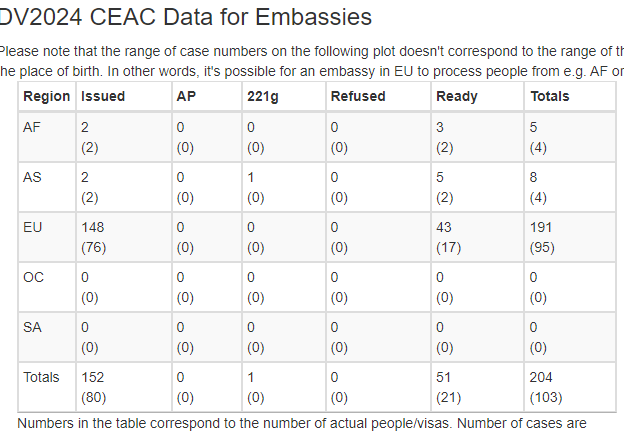Click the Region column header
This screenshot has height=437, width=624.
[x=47, y=97]
